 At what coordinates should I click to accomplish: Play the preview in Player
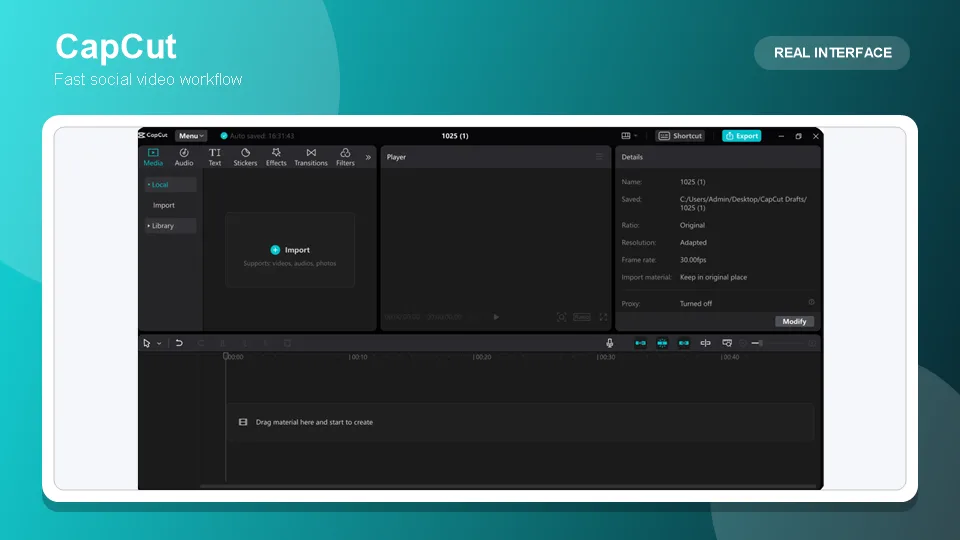point(496,317)
